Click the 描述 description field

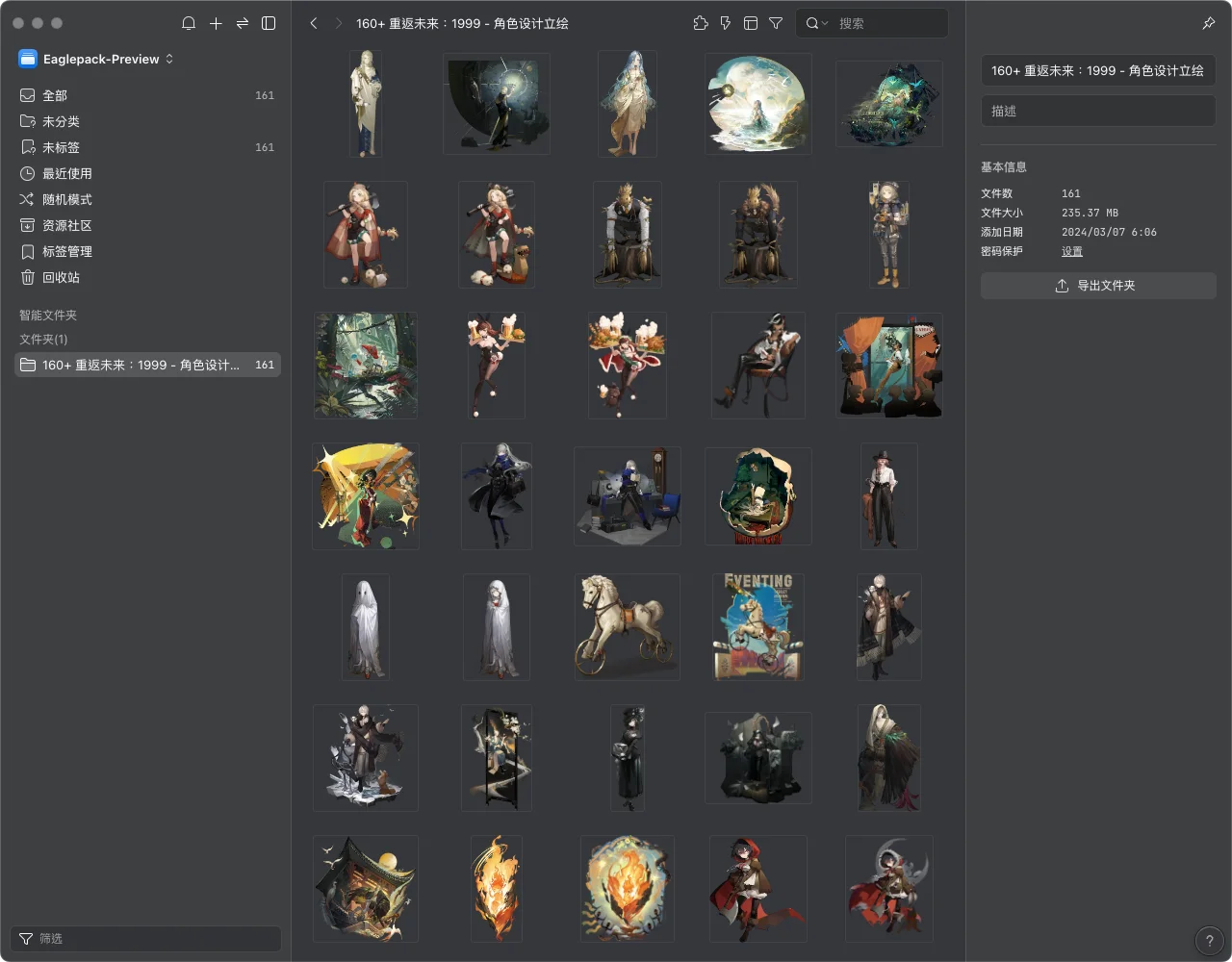coord(1098,111)
